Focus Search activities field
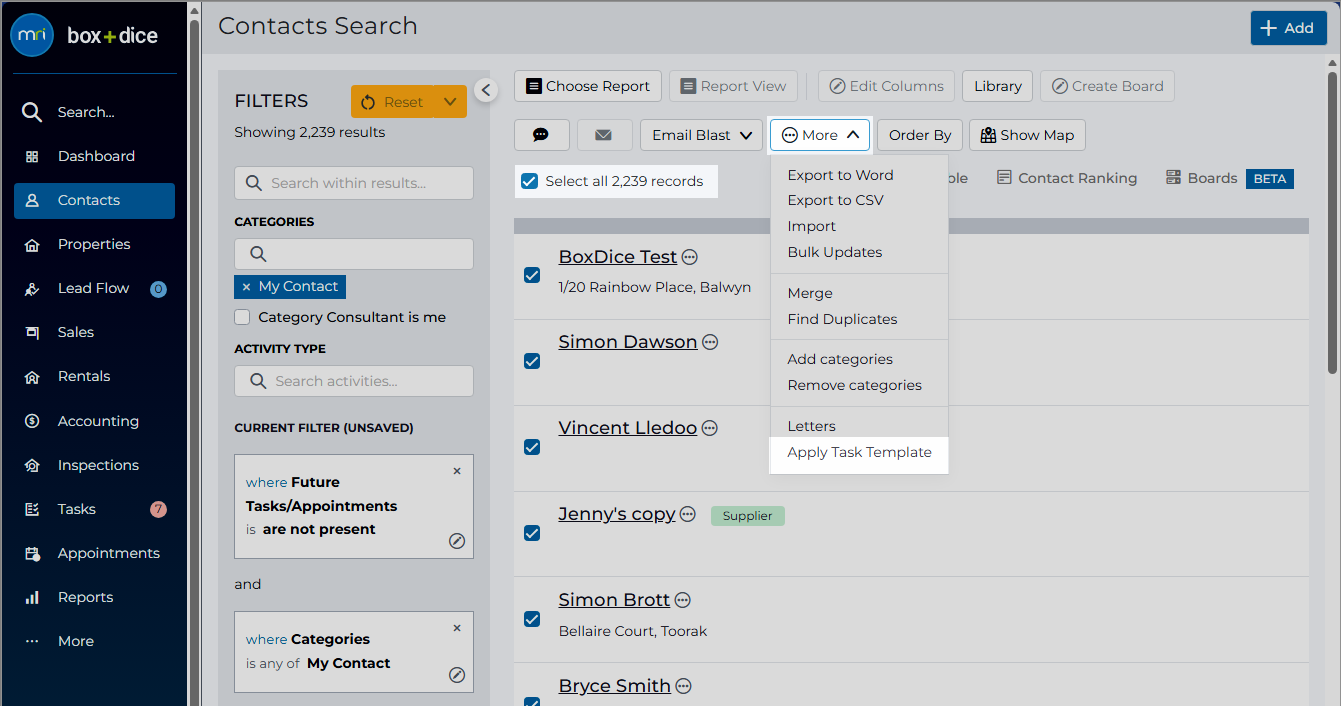This screenshot has height=706, width=1341. (354, 381)
